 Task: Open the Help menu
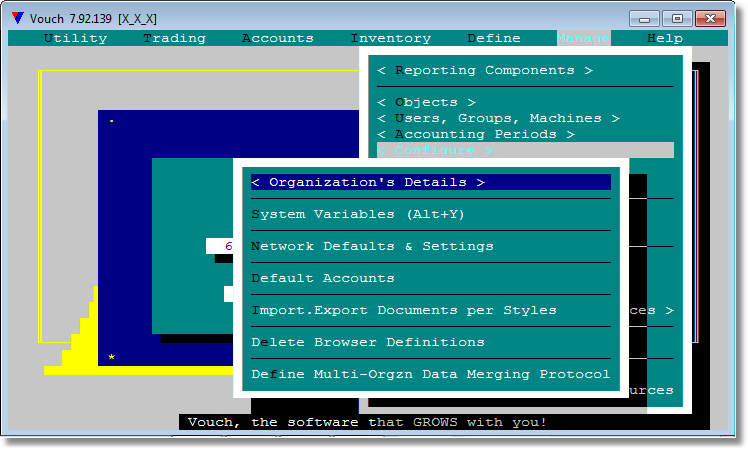tap(665, 38)
